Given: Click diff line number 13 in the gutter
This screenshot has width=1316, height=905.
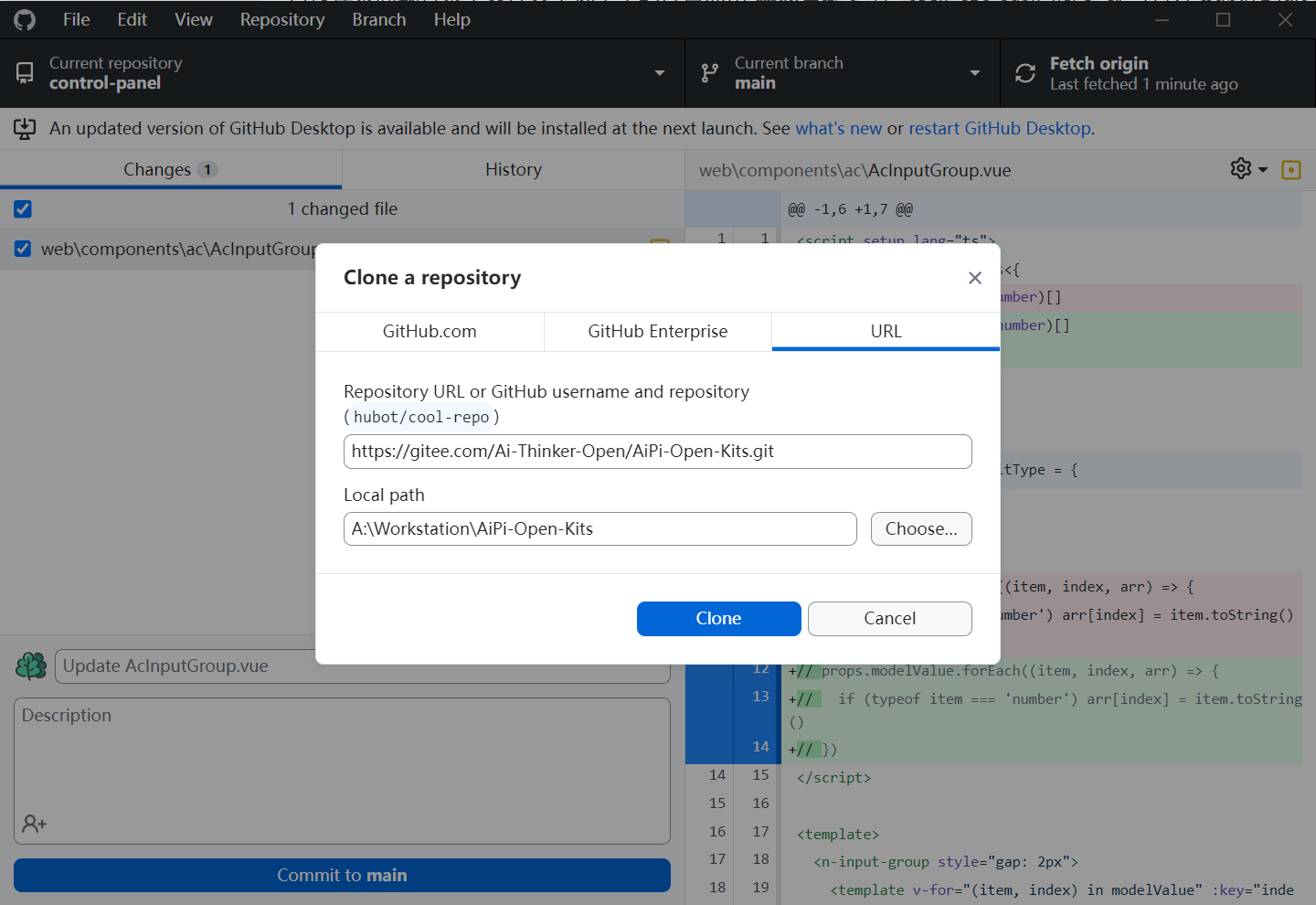Looking at the screenshot, I should [x=760, y=697].
